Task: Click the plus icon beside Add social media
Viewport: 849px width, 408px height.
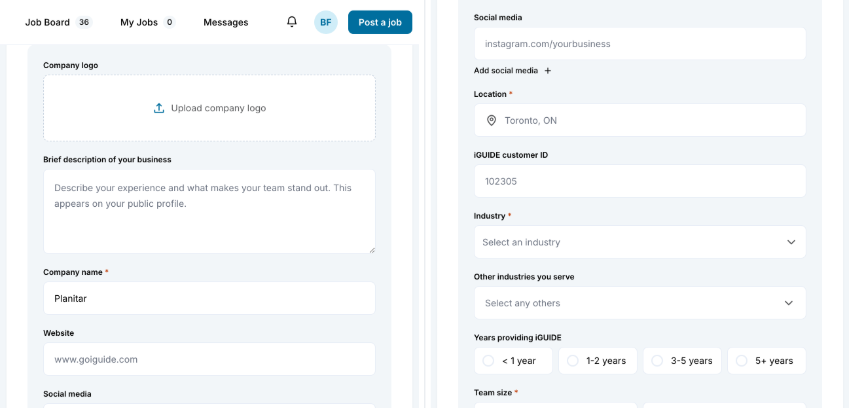Action: [547, 71]
